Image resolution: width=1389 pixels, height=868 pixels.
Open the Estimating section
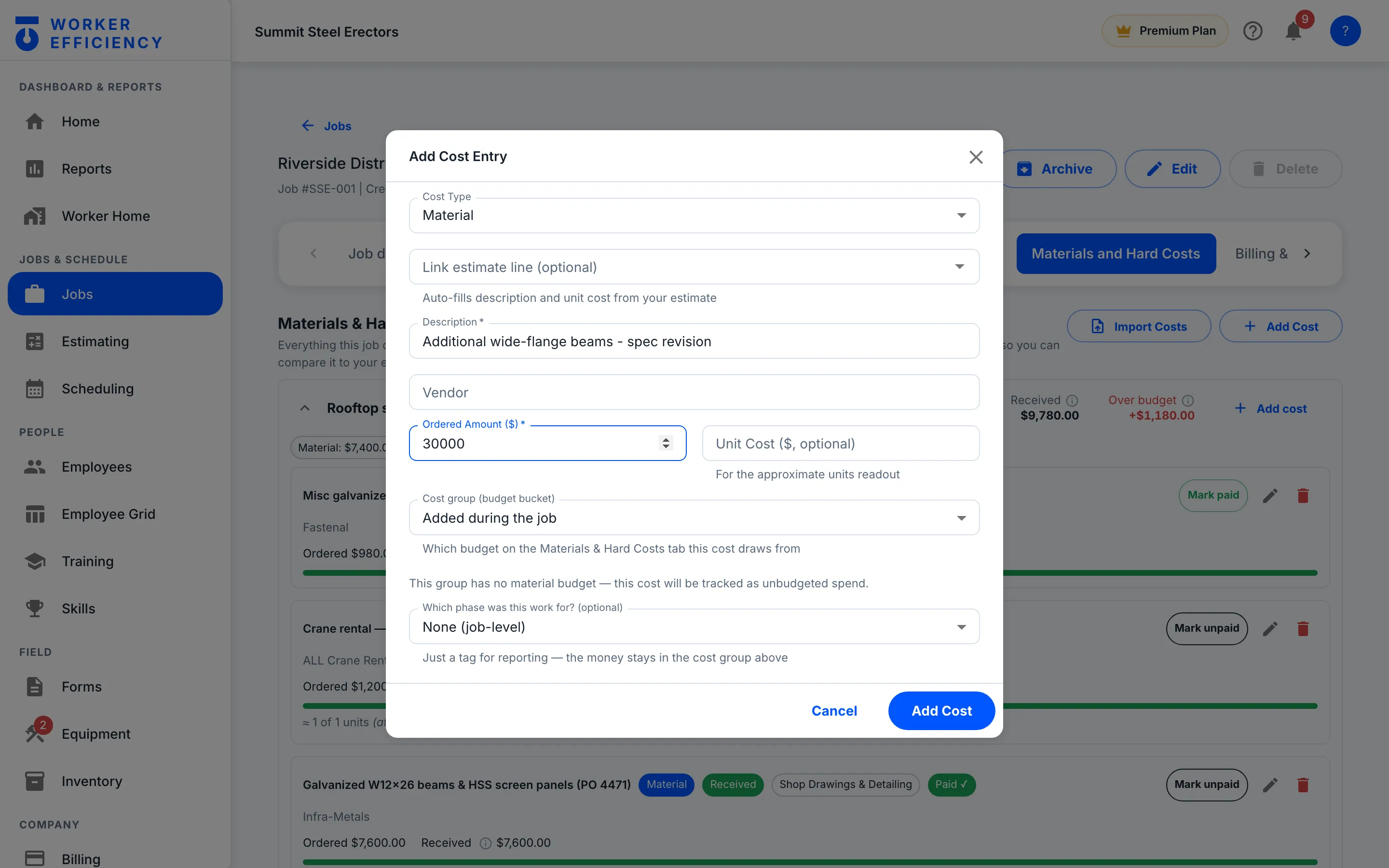[115, 341]
